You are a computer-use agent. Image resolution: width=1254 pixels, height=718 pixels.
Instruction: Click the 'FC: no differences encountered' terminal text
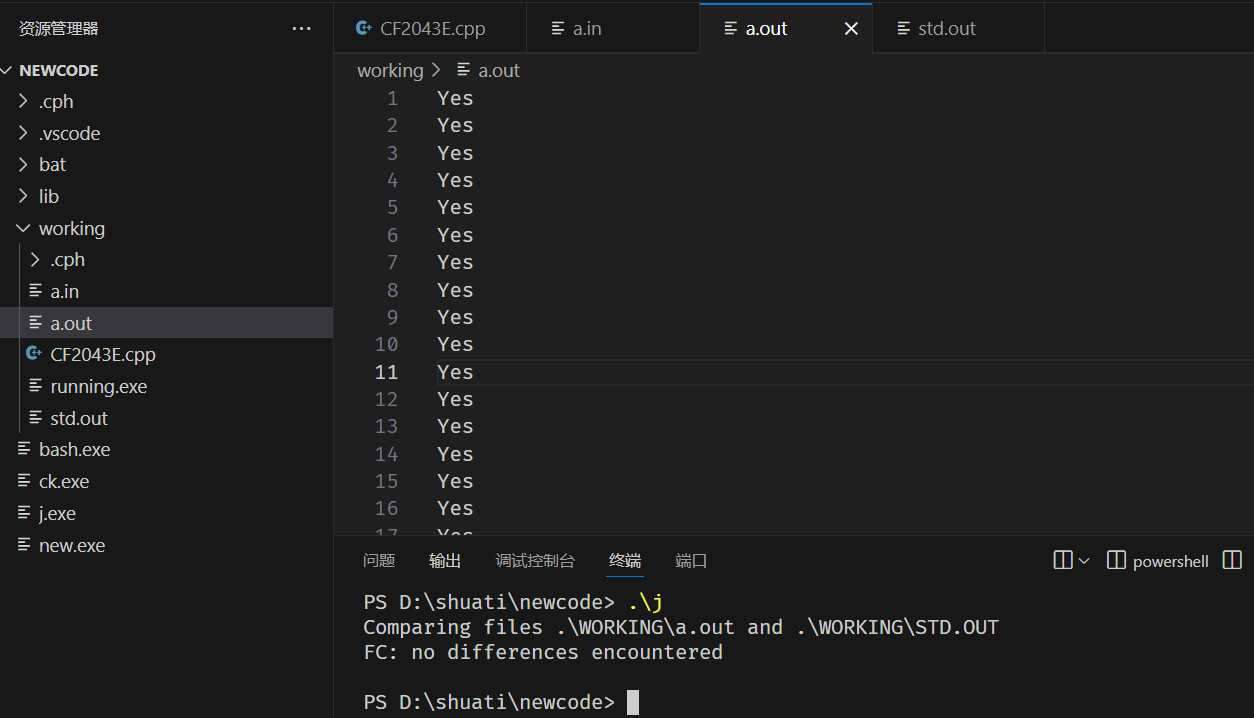point(543,652)
